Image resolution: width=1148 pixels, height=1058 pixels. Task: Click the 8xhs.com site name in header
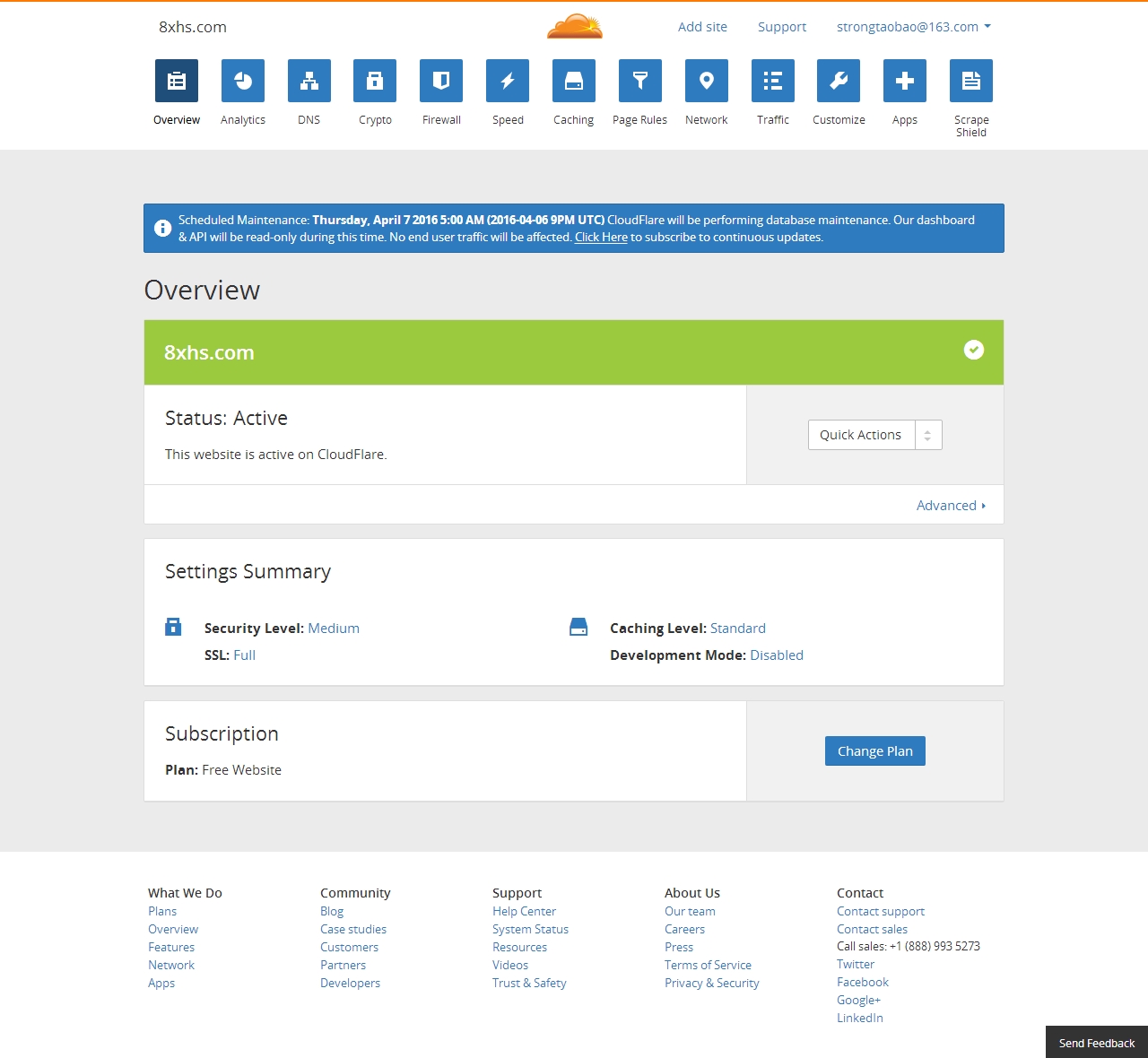[x=193, y=27]
